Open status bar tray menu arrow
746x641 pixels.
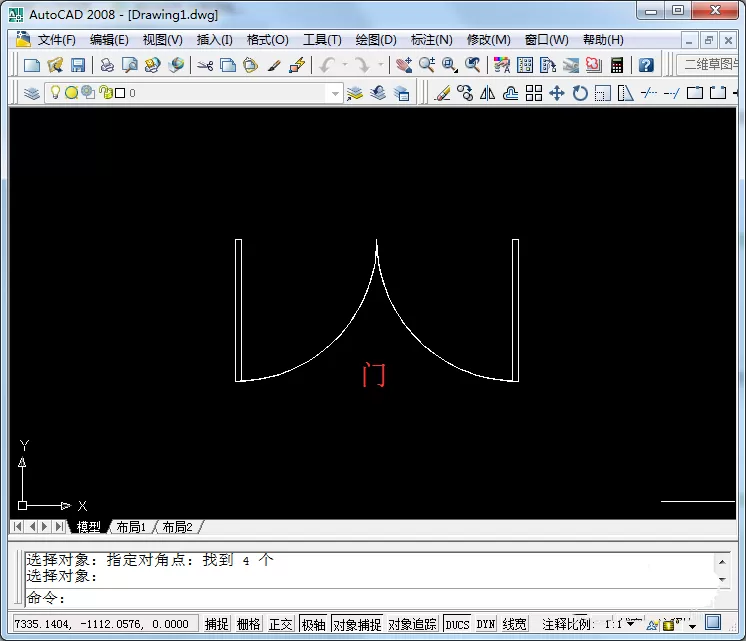(x=692, y=626)
